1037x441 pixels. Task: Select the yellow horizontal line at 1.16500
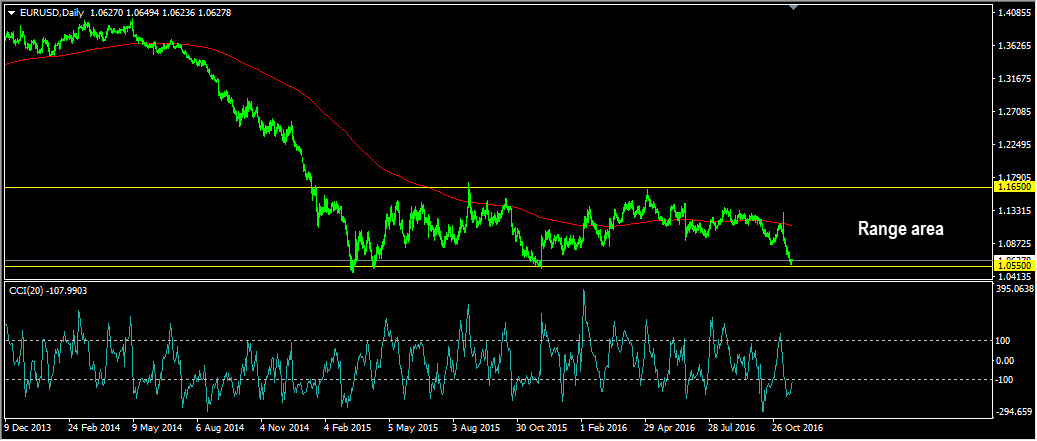click(x=497, y=188)
